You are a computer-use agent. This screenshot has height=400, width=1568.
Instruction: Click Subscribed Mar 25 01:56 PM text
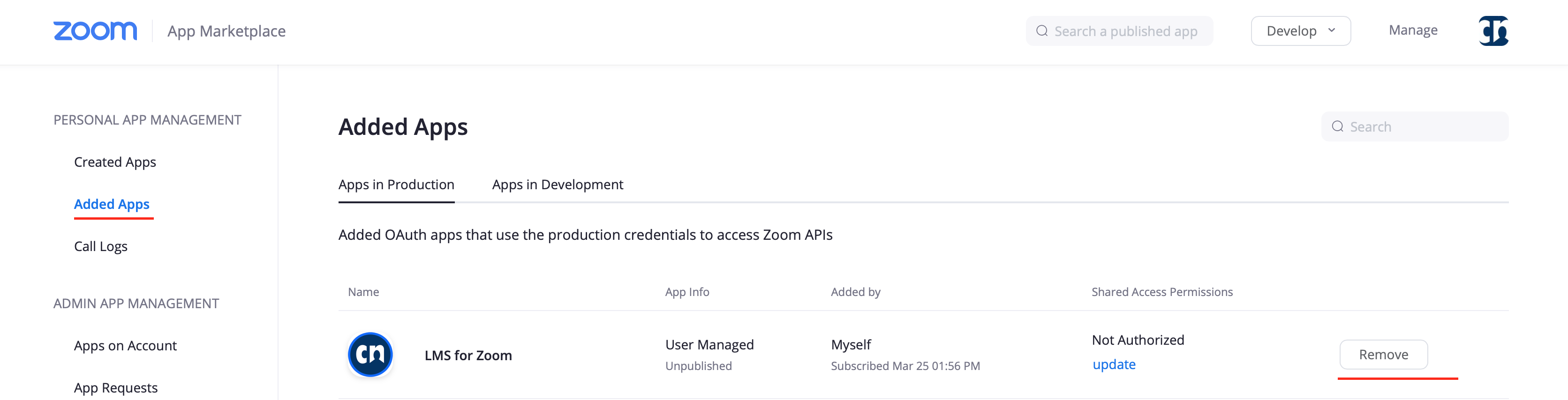click(x=905, y=366)
